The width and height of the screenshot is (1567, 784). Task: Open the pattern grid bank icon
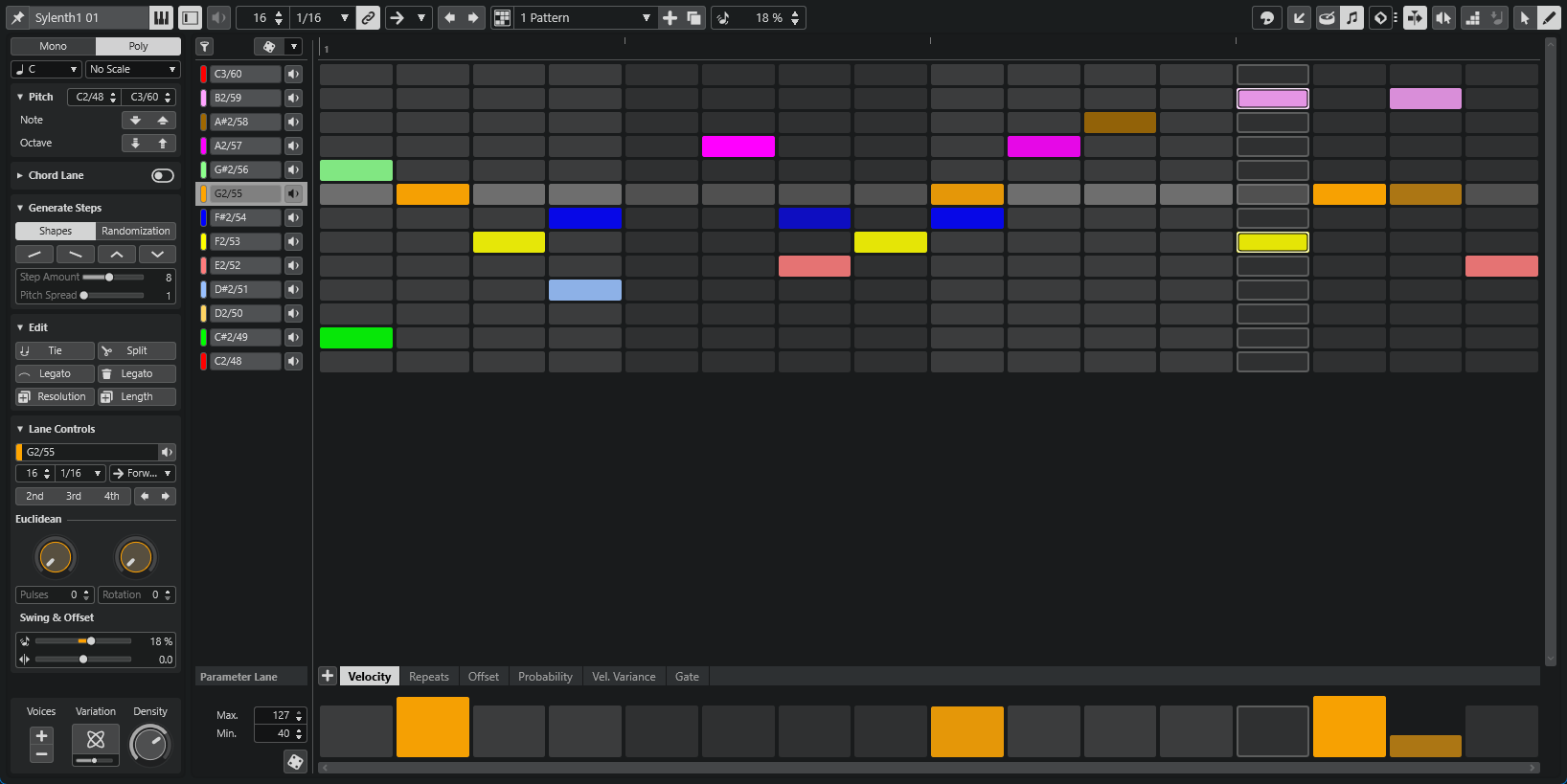tap(502, 17)
